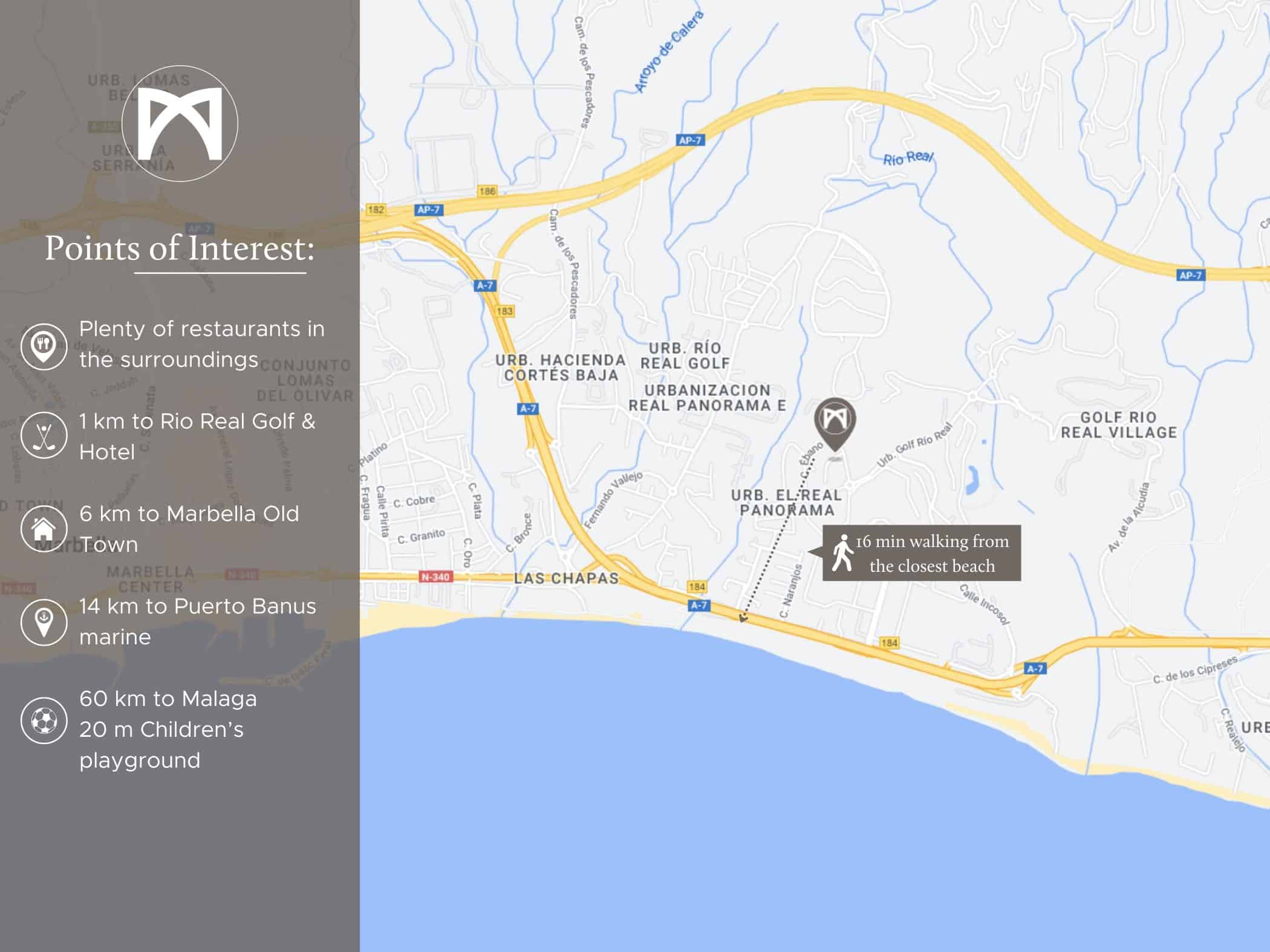Click the red N-340 road marker
1270x952 pixels.
tap(435, 577)
